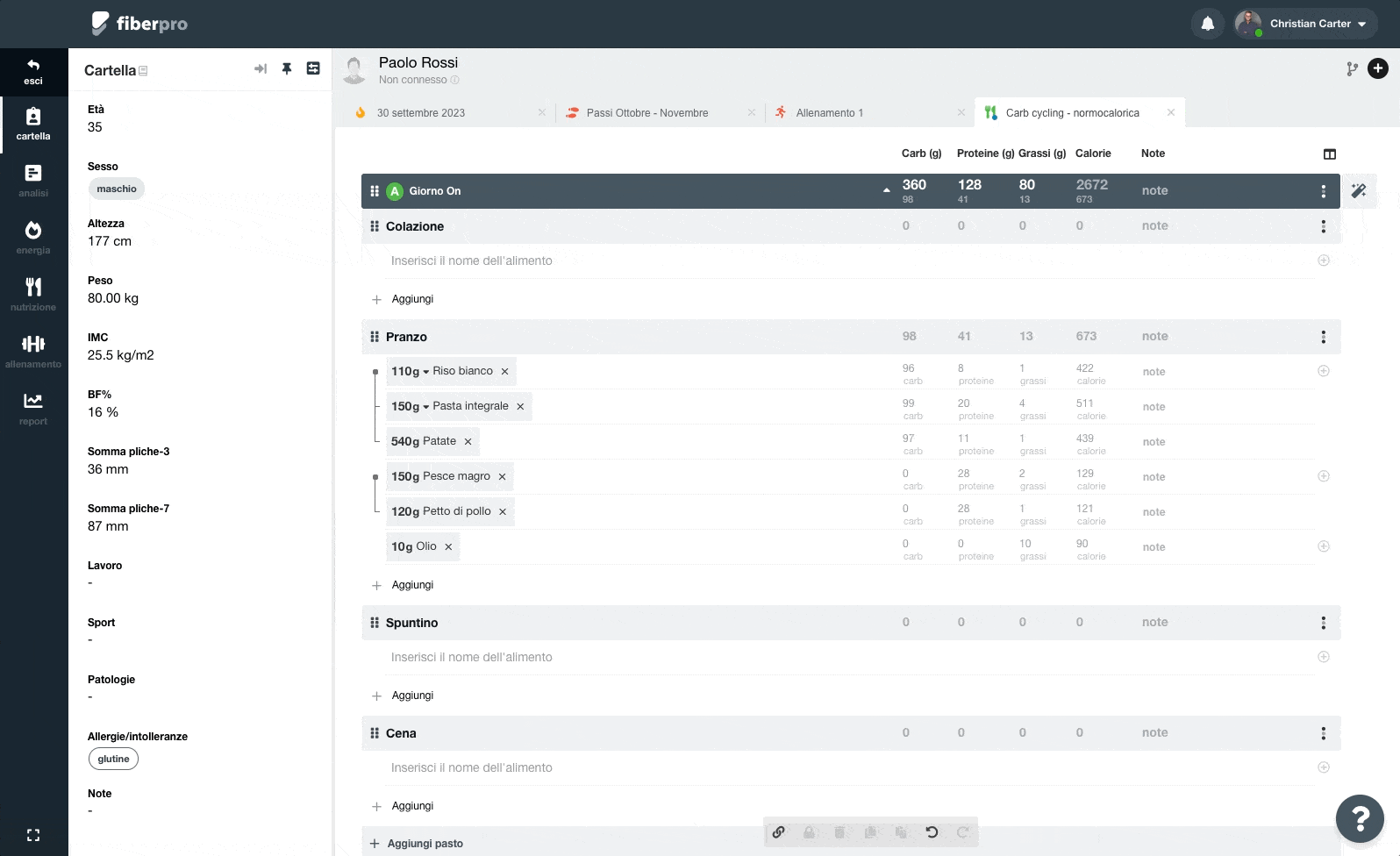Close the Allenamento 1 tab

[x=961, y=112]
